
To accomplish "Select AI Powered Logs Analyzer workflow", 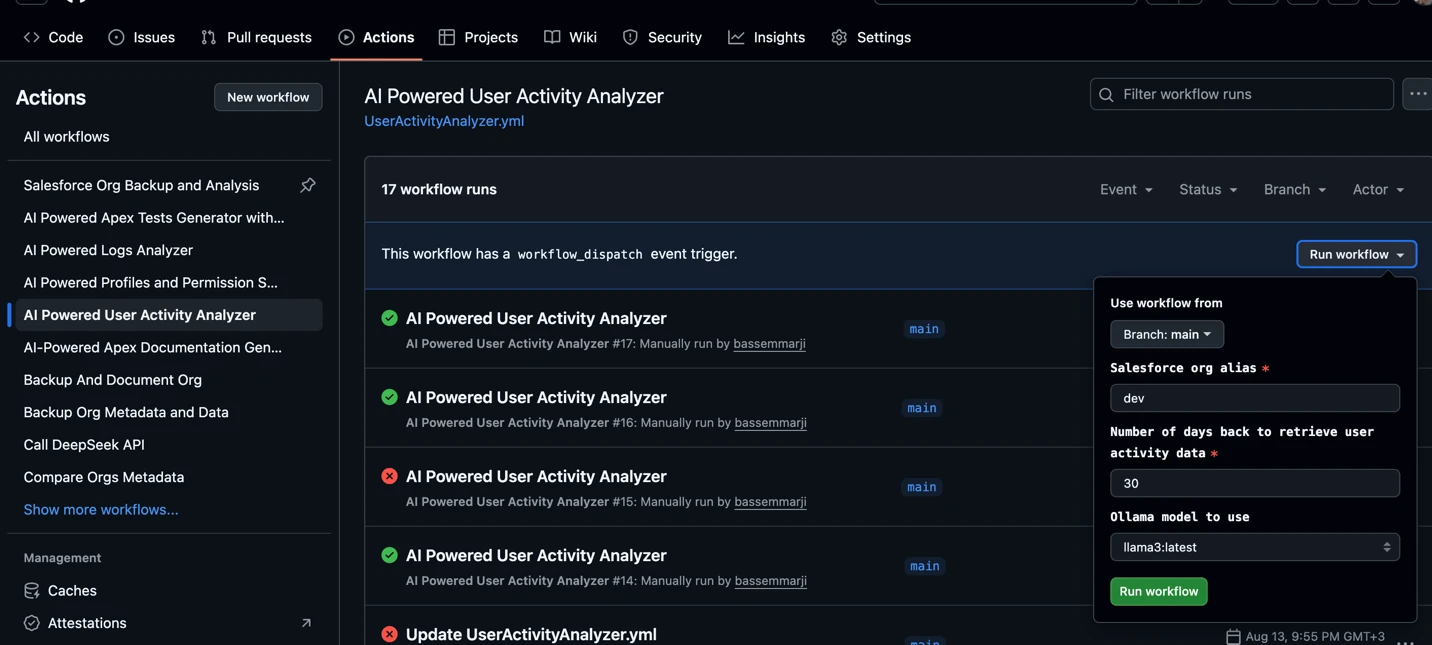I will click(x=108, y=250).
